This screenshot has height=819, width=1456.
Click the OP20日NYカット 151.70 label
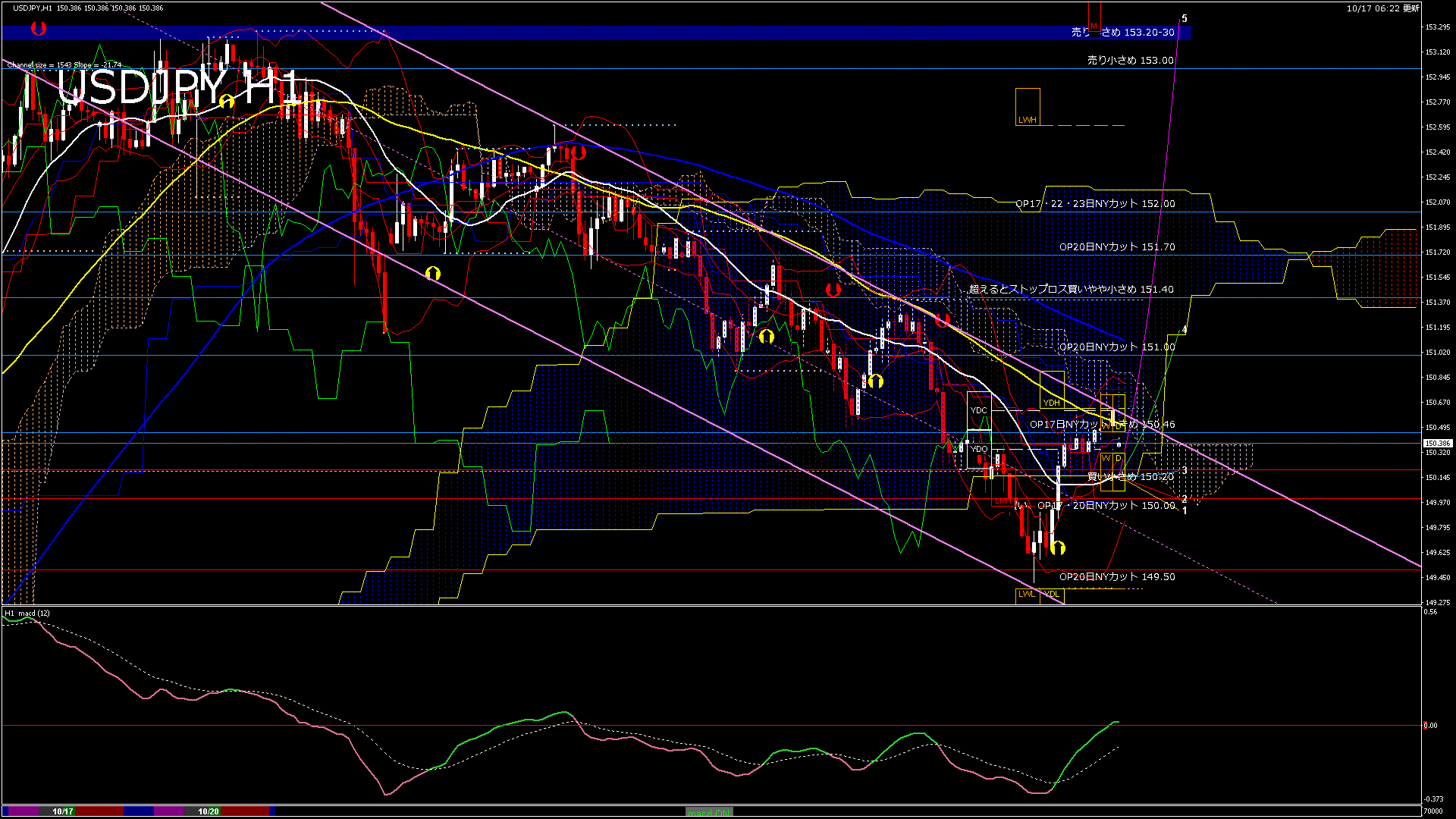click(1117, 247)
